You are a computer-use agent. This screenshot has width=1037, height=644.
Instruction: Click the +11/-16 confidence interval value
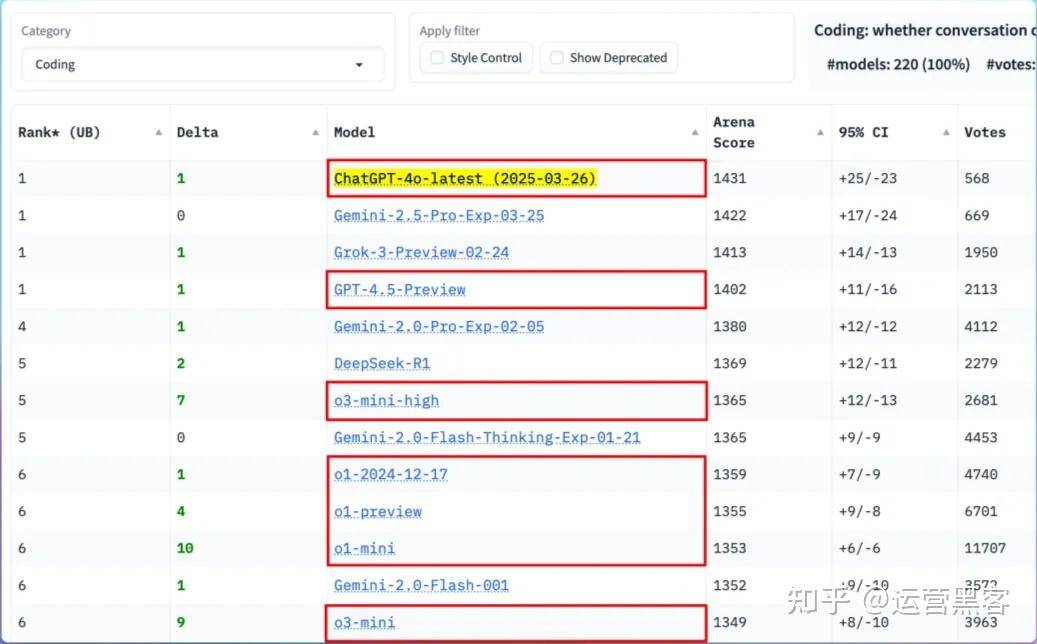click(x=868, y=290)
